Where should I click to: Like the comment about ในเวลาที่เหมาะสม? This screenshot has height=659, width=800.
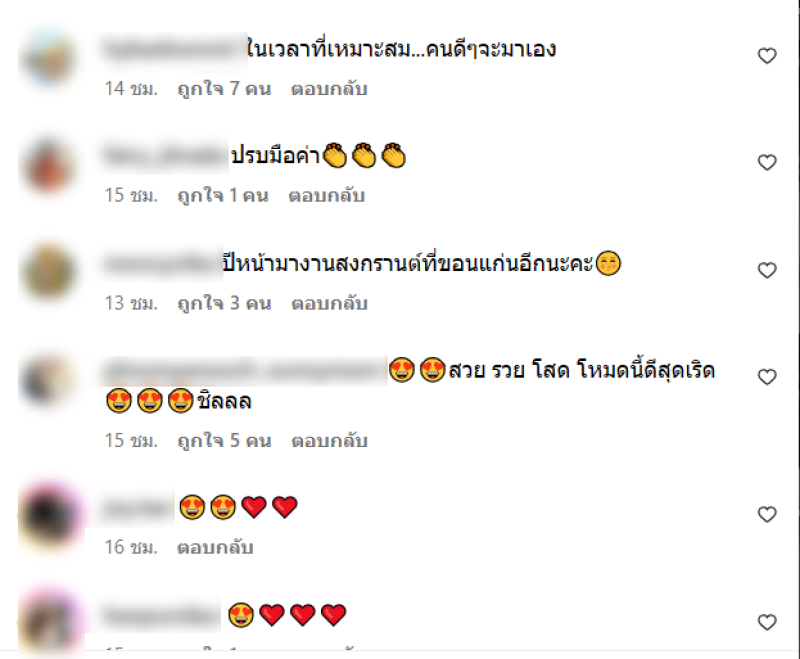pyautogui.click(x=766, y=56)
